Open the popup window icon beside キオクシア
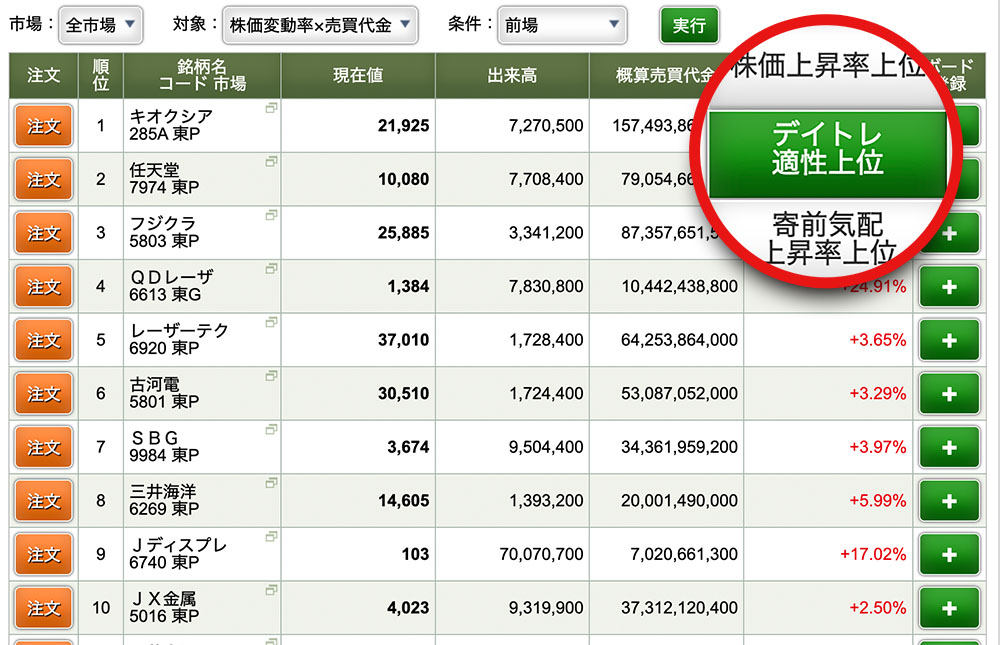Image resolution: width=1000 pixels, height=645 pixels. click(x=271, y=107)
